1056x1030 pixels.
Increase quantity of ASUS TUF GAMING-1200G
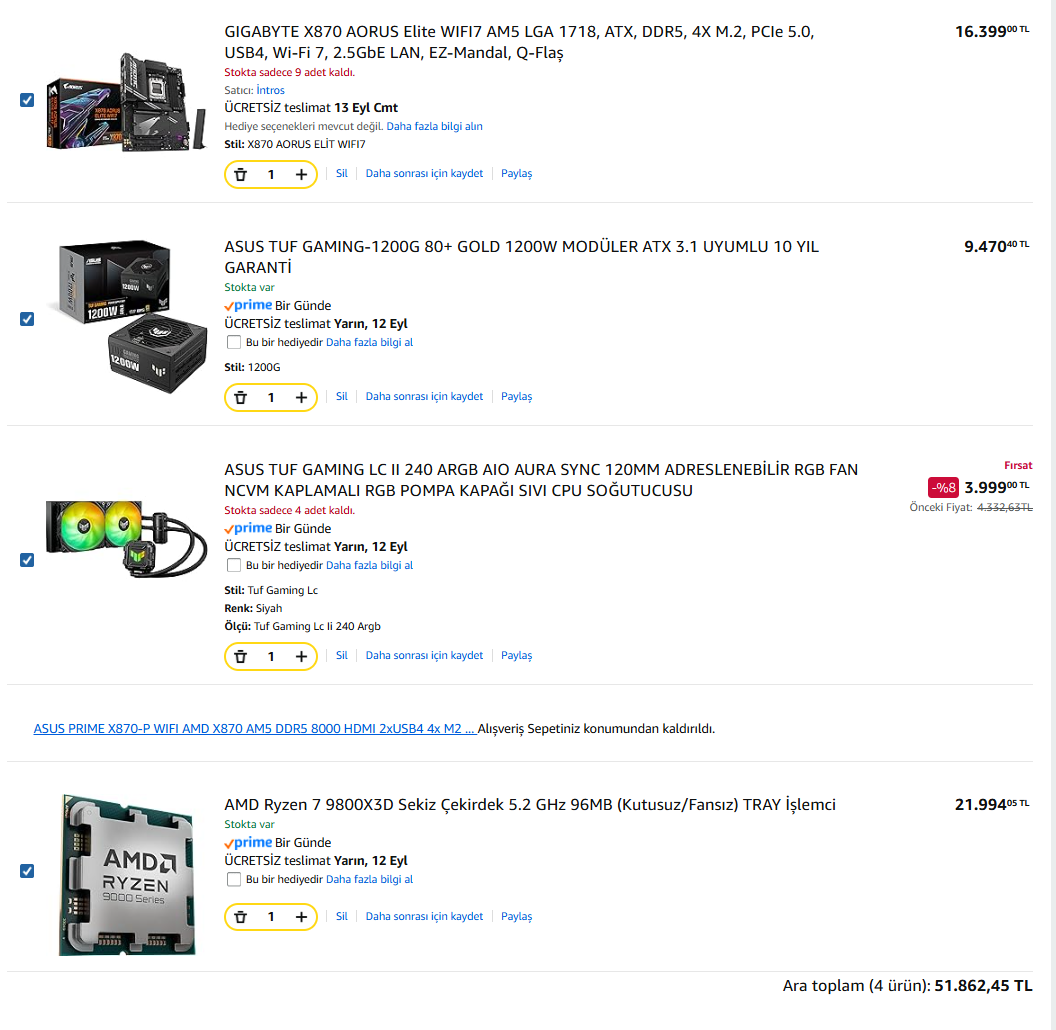301,397
